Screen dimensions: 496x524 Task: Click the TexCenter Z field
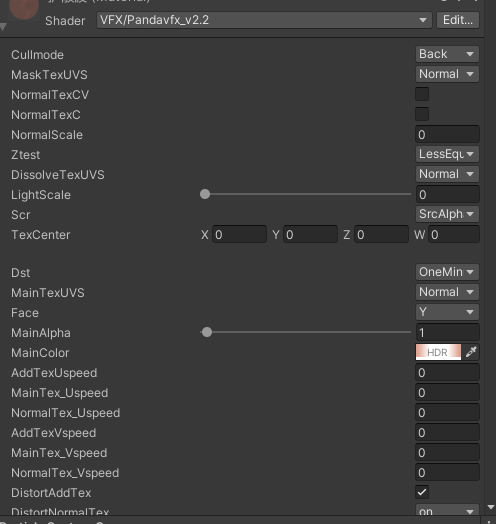[x=381, y=234]
